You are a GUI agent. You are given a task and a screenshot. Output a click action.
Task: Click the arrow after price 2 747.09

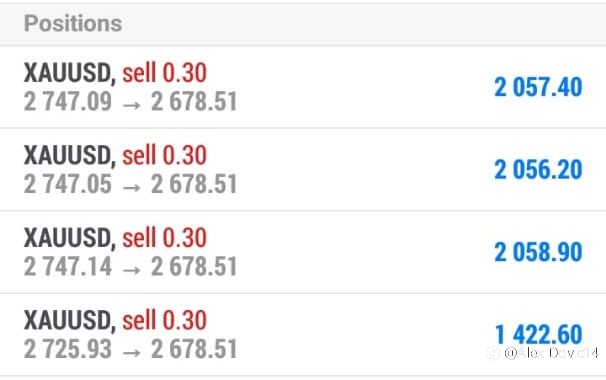[131, 105]
